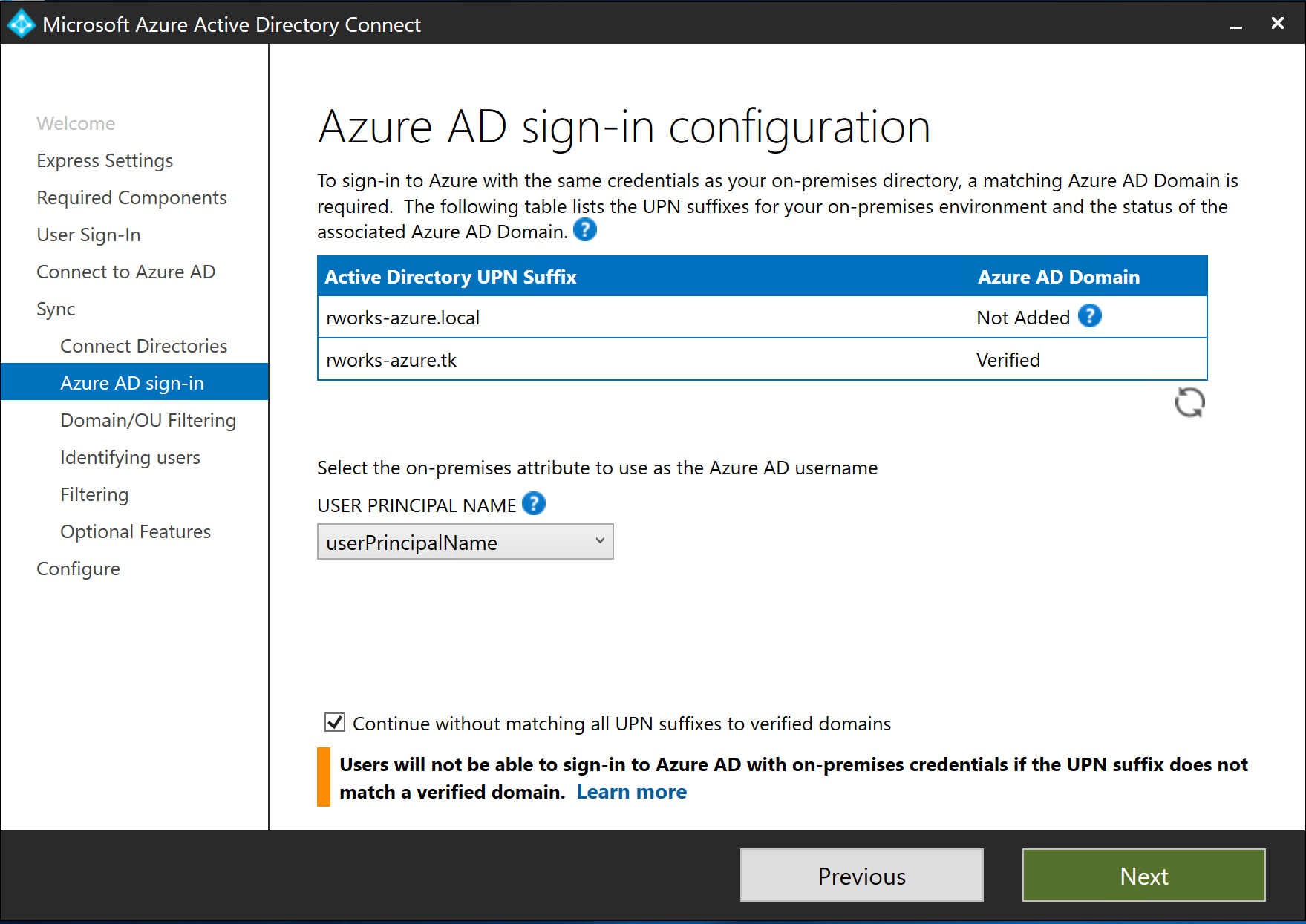Select Express Settings in sidebar
Viewport: 1306px width, 924px height.
(105, 160)
